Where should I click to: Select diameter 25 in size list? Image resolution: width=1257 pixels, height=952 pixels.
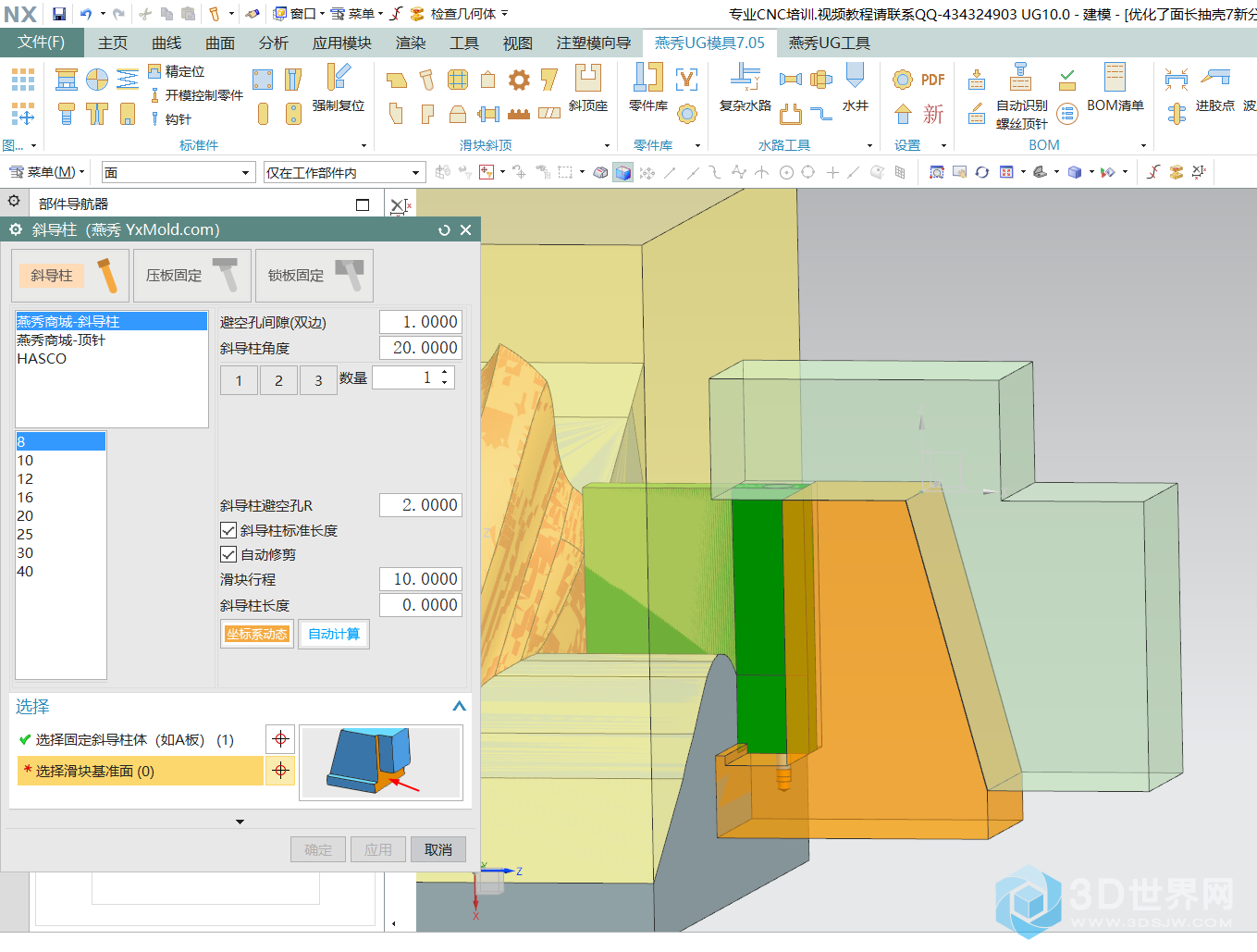point(61,535)
